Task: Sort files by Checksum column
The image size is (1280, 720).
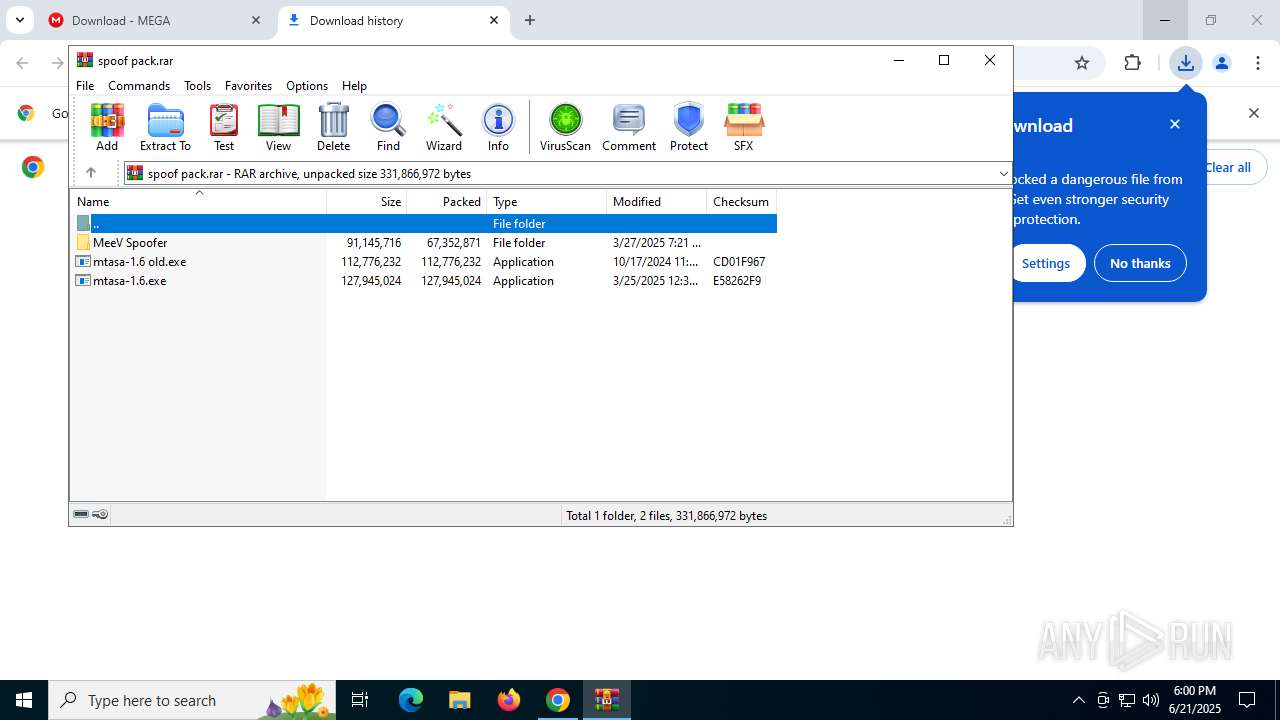Action: pyautogui.click(x=742, y=201)
